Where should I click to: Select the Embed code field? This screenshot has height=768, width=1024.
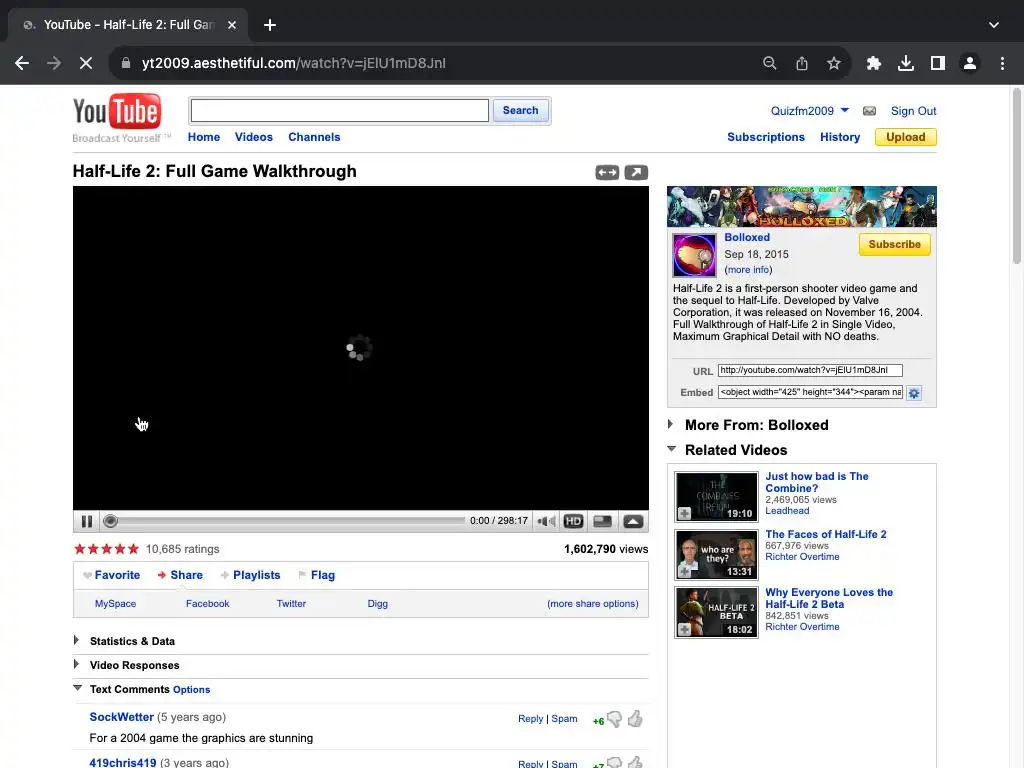click(810, 392)
